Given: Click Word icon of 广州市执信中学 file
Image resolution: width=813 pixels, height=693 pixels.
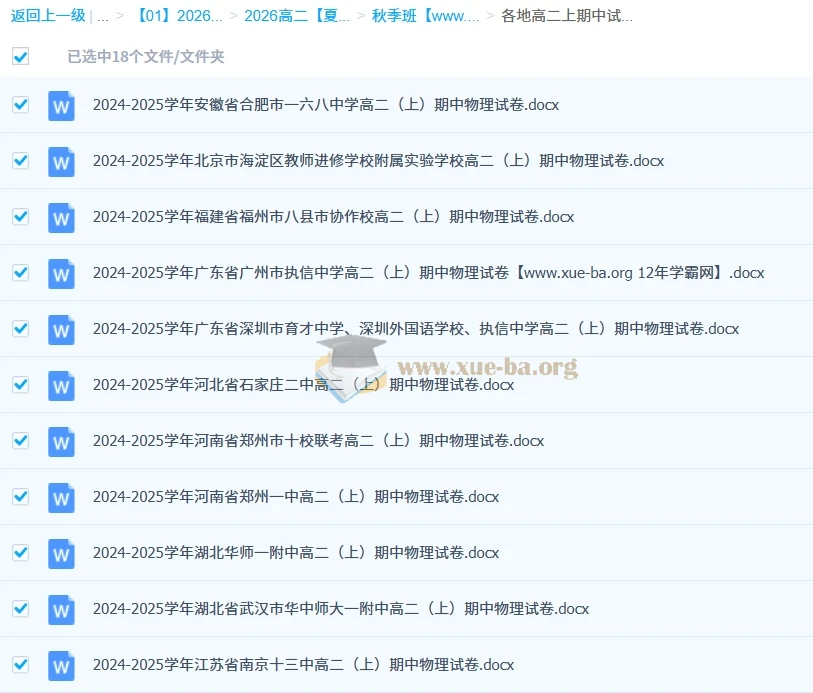Looking at the screenshot, I should tap(61, 273).
